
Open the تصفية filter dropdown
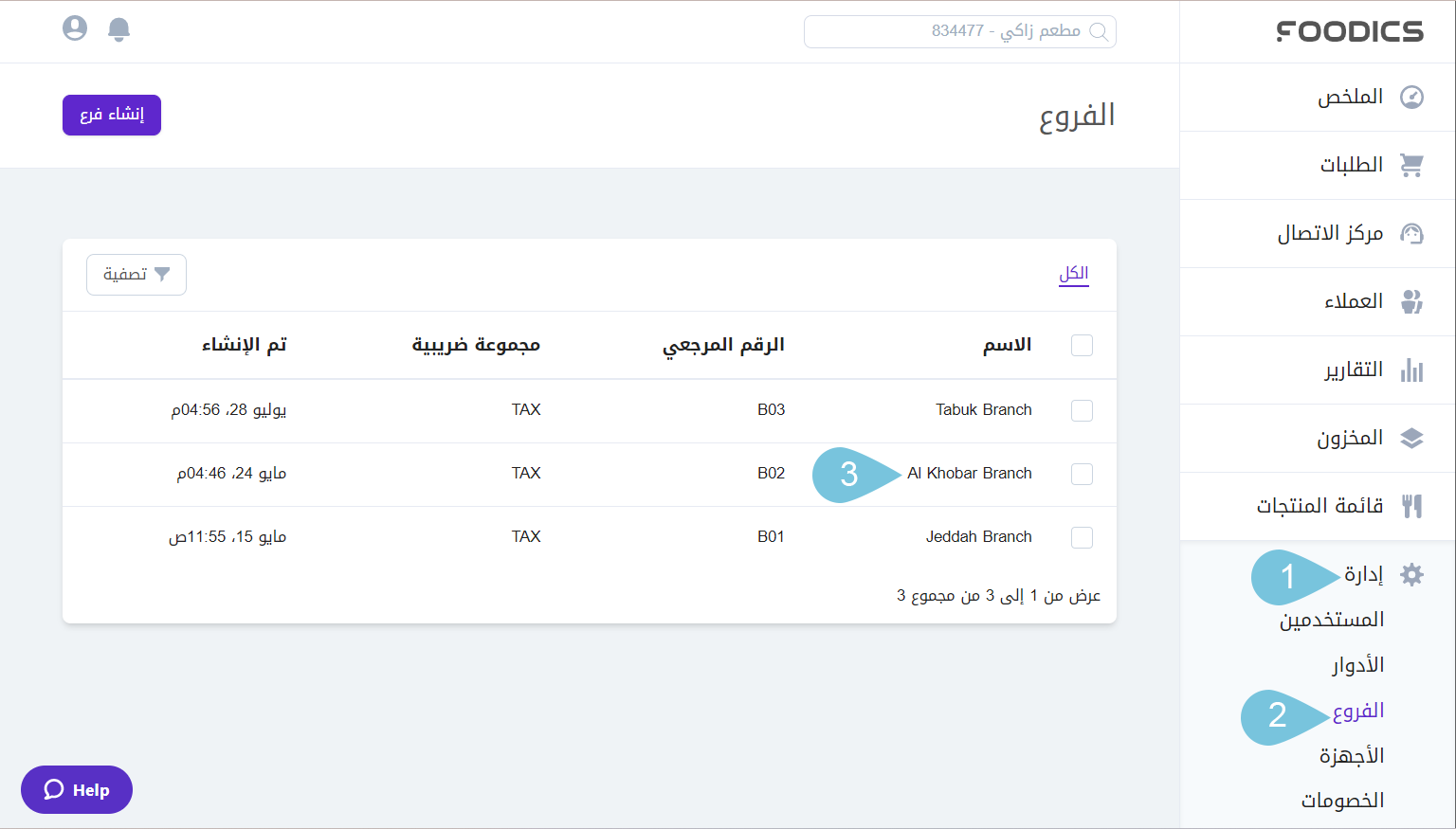[136, 275]
